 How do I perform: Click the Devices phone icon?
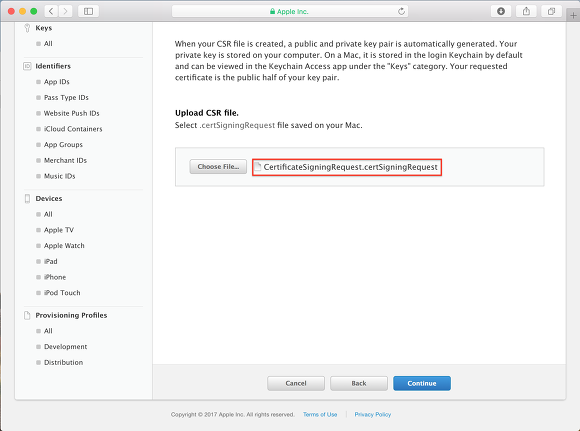(x=27, y=199)
